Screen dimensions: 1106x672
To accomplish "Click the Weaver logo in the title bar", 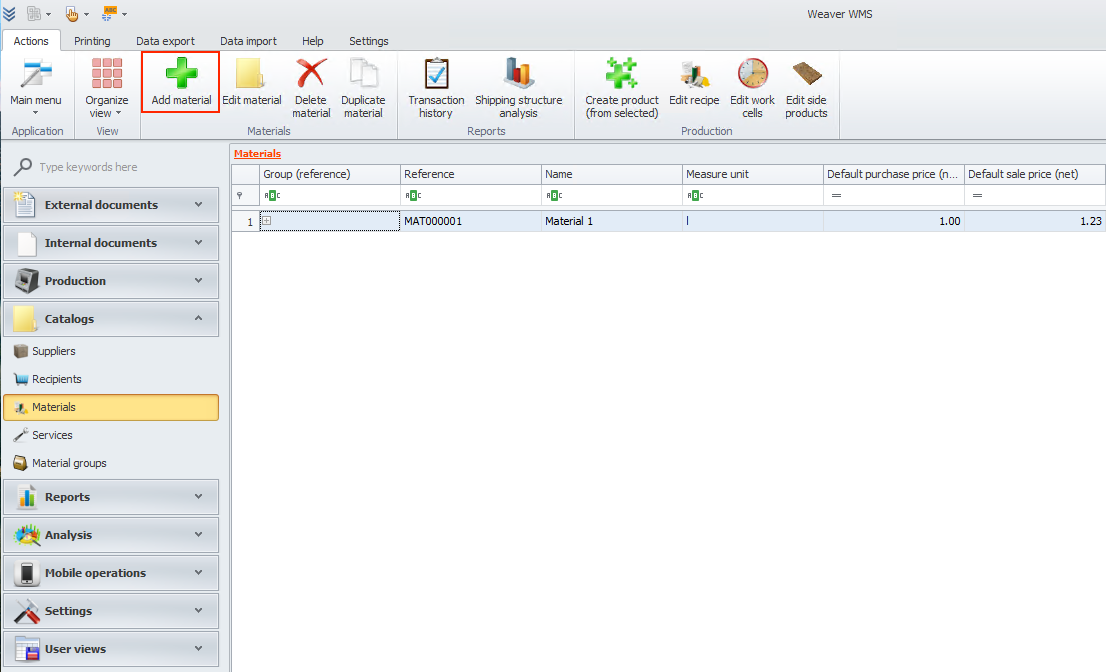I will 9,13.
